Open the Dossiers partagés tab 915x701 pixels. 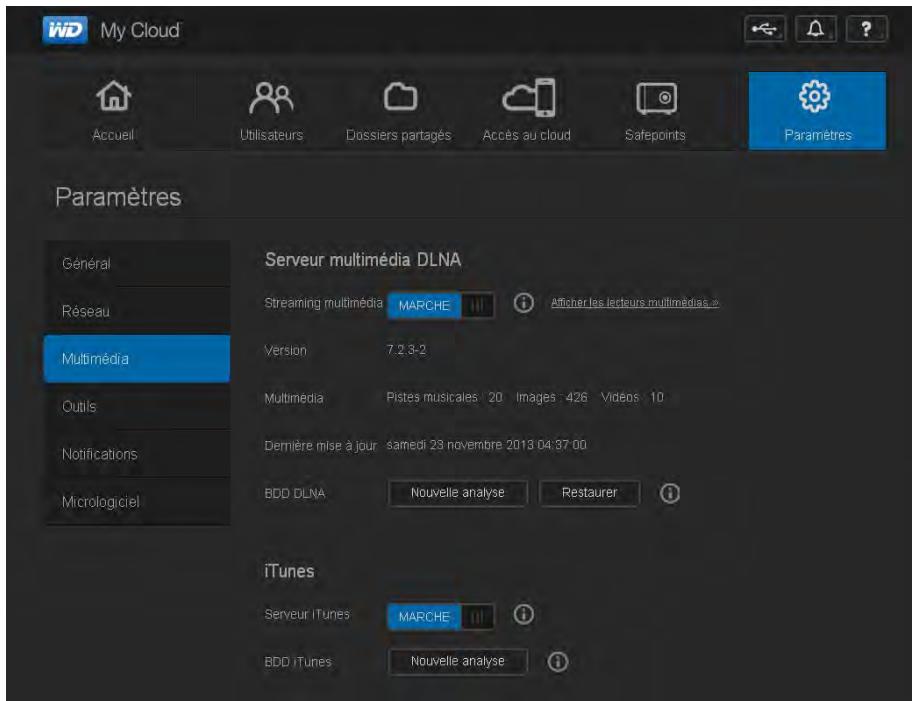(399, 111)
